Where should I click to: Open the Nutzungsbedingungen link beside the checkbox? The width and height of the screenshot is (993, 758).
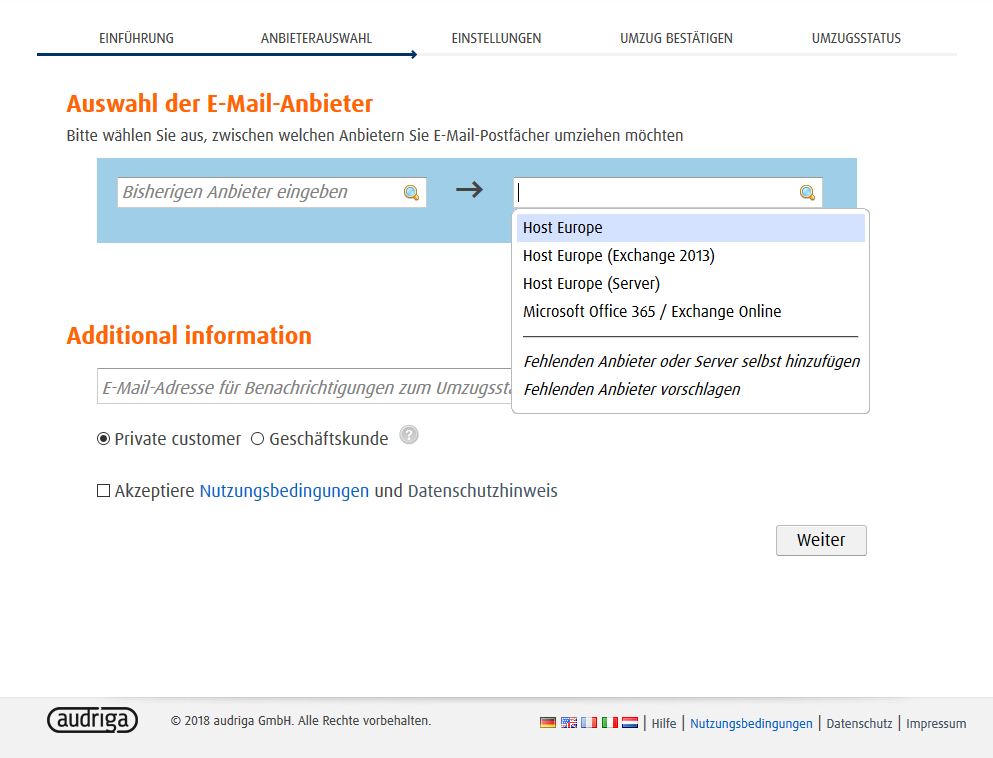tap(284, 491)
